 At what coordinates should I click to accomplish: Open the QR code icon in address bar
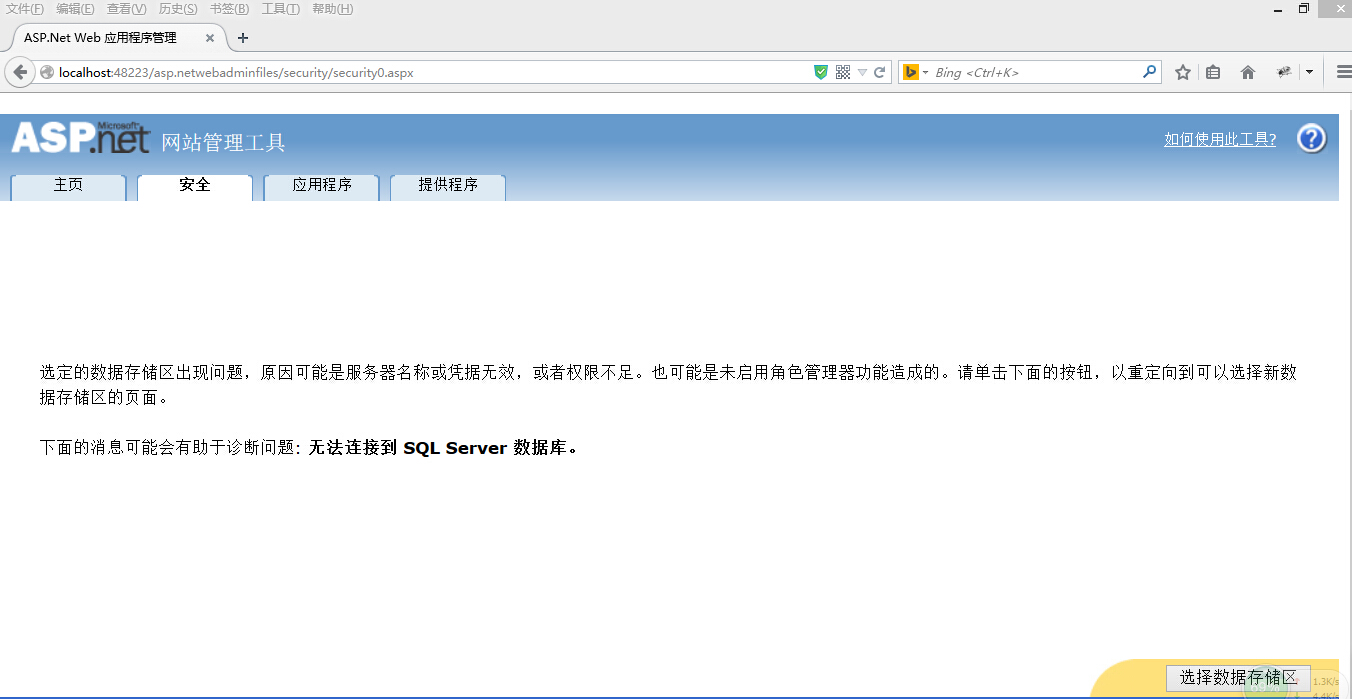[842, 72]
